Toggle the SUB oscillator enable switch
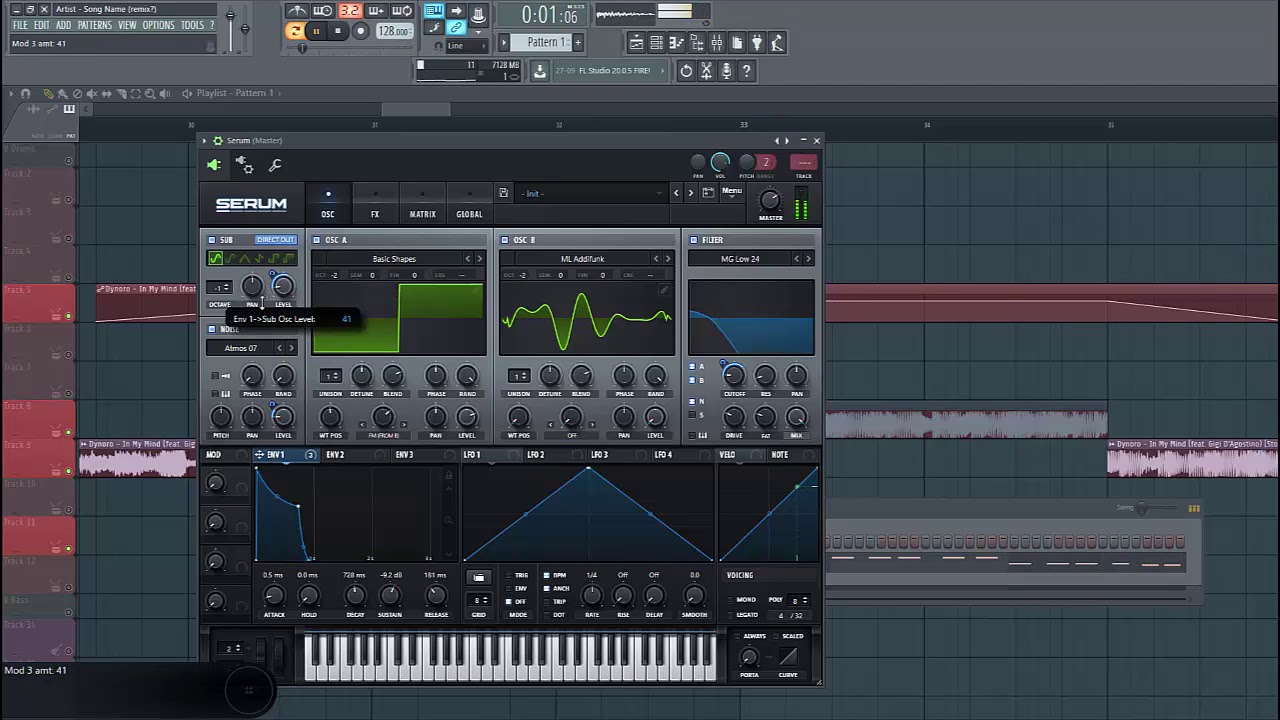Image resolution: width=1280 pixels, height=720 pixels. tap(212, 240)
